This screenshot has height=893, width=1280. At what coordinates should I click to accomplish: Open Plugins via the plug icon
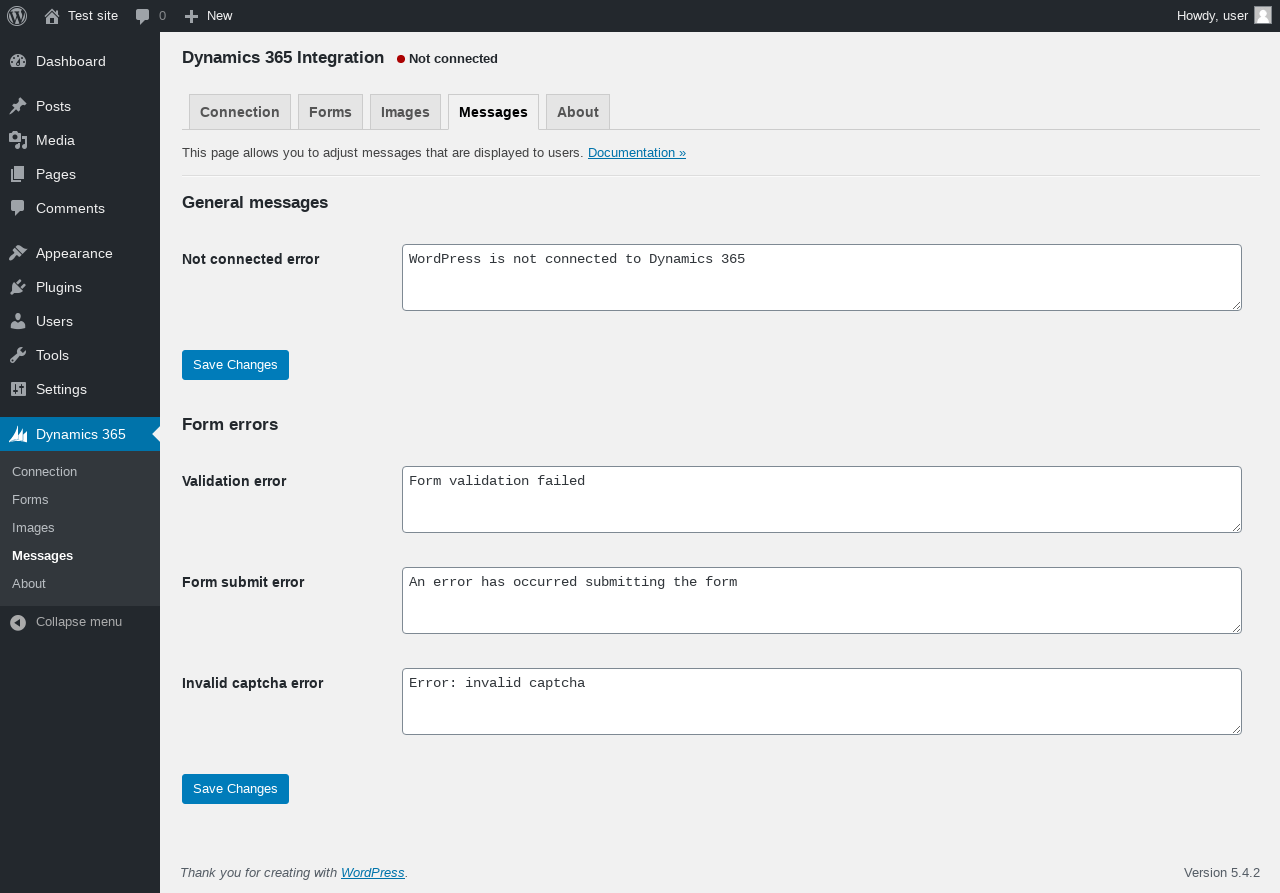(x=18, y=287)
